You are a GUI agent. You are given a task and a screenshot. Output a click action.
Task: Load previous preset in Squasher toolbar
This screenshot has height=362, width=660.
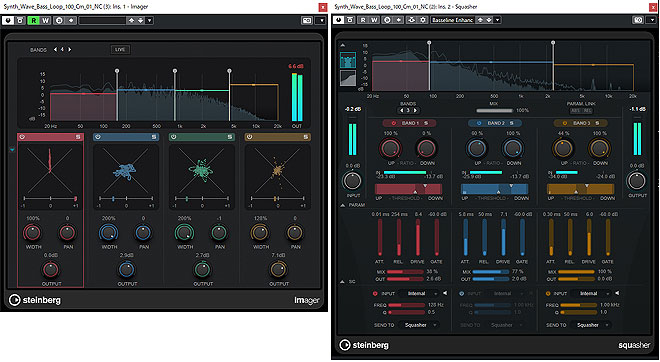tap(480, 20)
